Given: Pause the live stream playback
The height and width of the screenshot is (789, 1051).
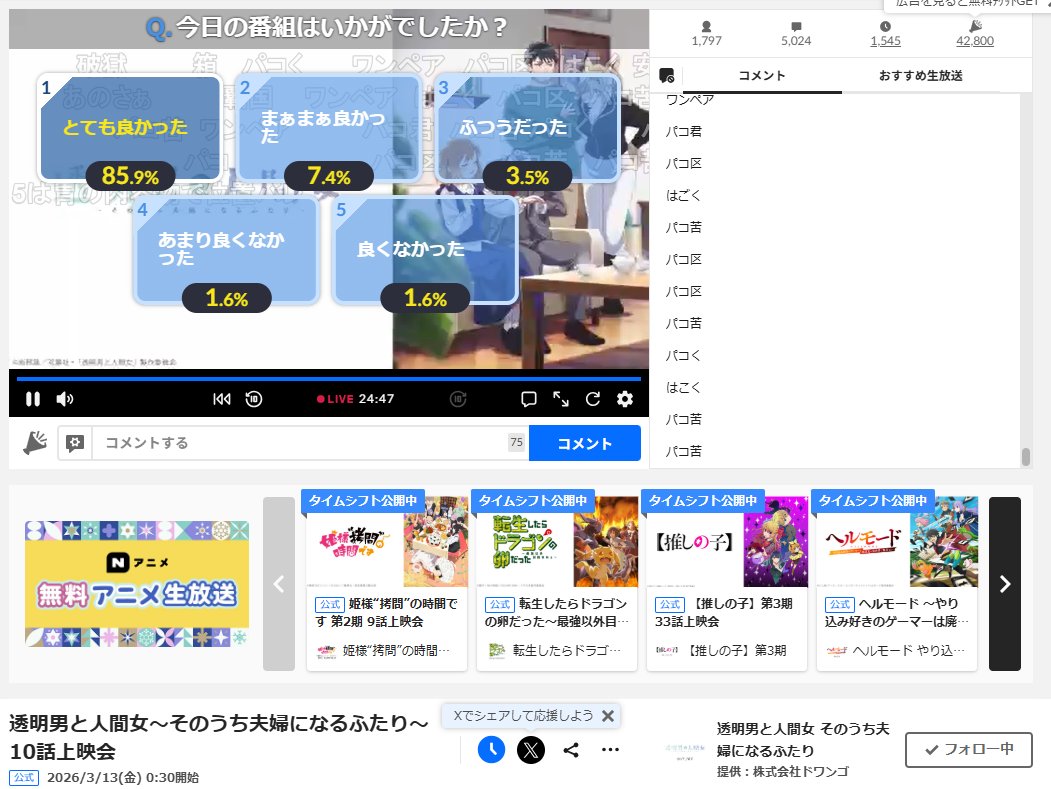Looking at the screenshot, I should click(x=33, y=398).
